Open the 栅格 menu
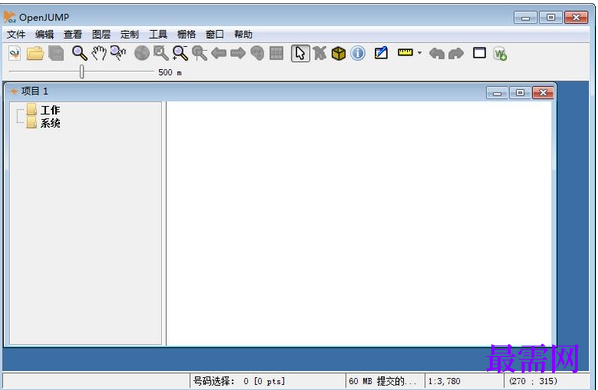 pos(186,35)
